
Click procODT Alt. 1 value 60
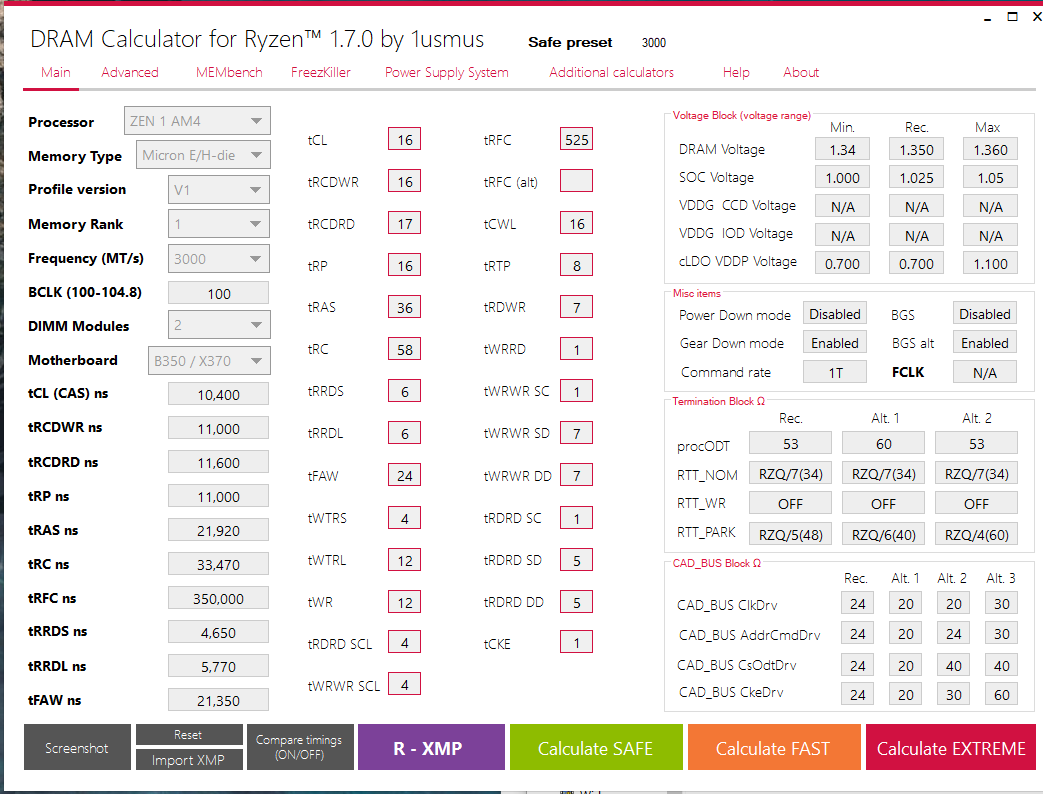[883, 444]
